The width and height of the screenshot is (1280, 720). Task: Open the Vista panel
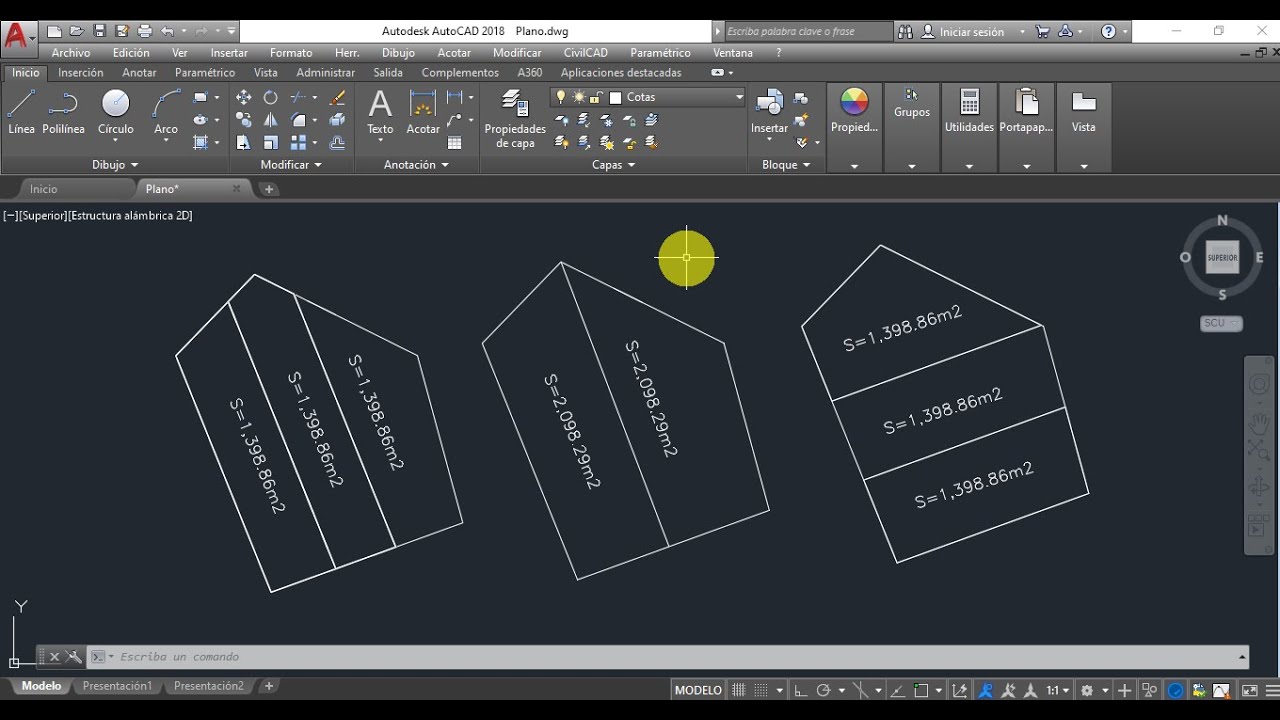[1084, 110]
